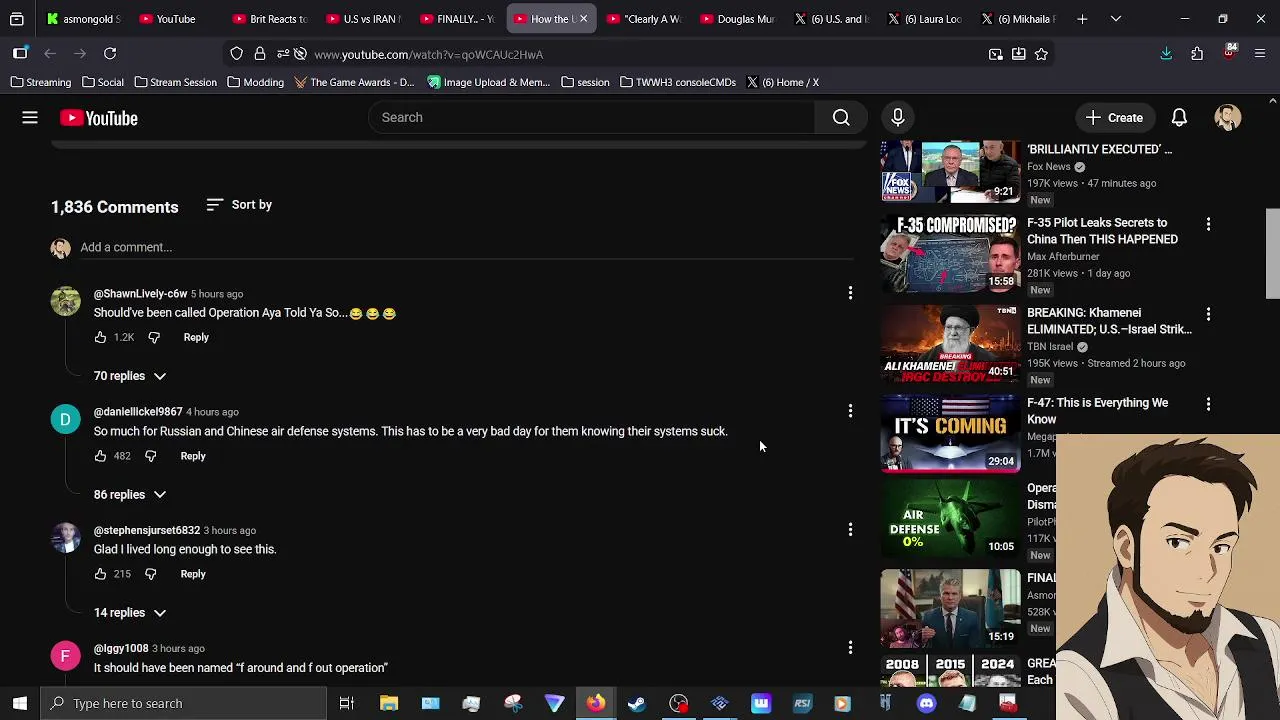Open the notifications bell
1280x720 pixels.
point(1179,118)
